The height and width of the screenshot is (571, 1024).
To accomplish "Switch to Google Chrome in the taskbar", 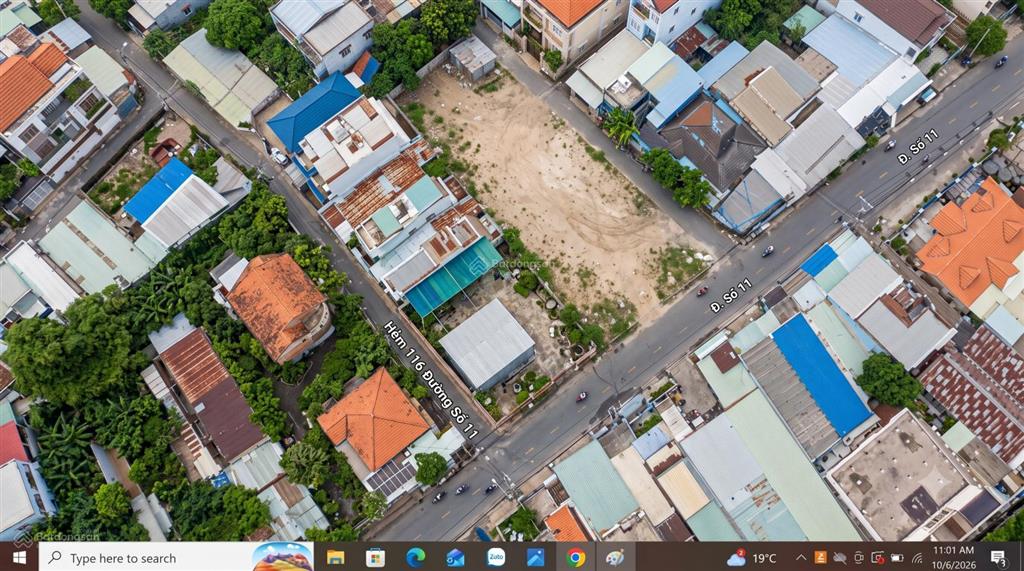I will pyautogui.click(x=575, y=558).
